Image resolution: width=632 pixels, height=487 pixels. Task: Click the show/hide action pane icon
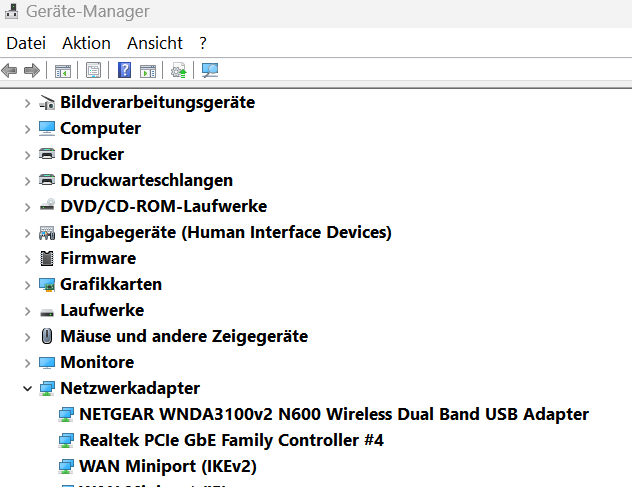[x=148, y=71]
